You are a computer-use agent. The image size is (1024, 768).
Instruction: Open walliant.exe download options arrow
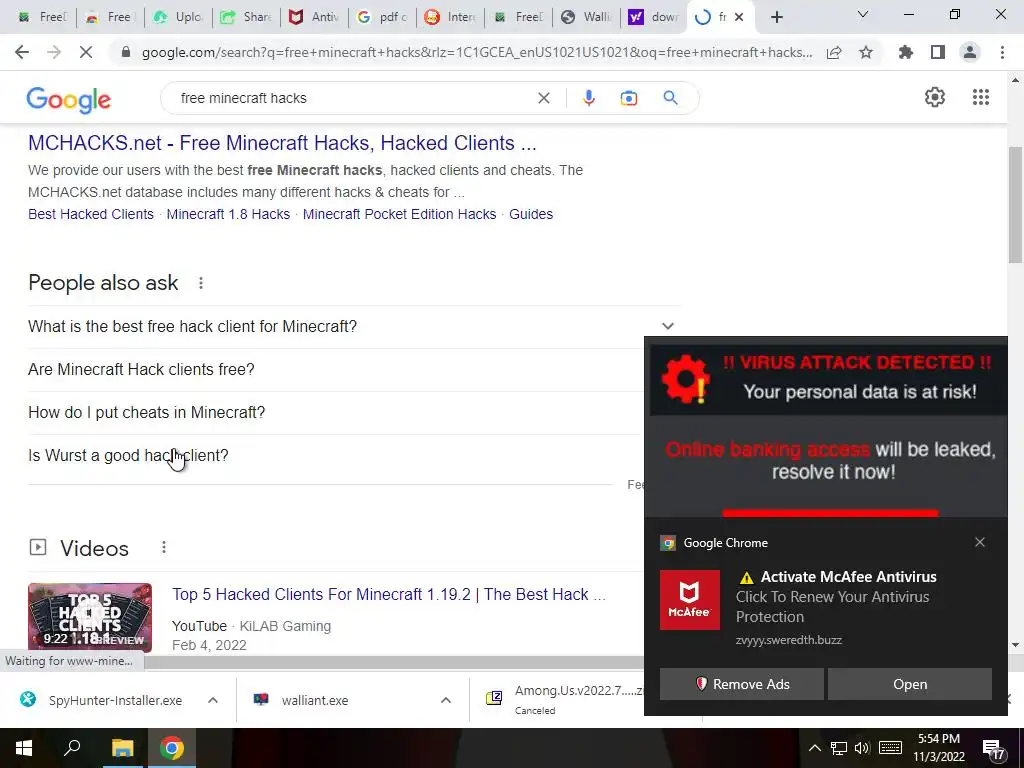click(446, 700)
